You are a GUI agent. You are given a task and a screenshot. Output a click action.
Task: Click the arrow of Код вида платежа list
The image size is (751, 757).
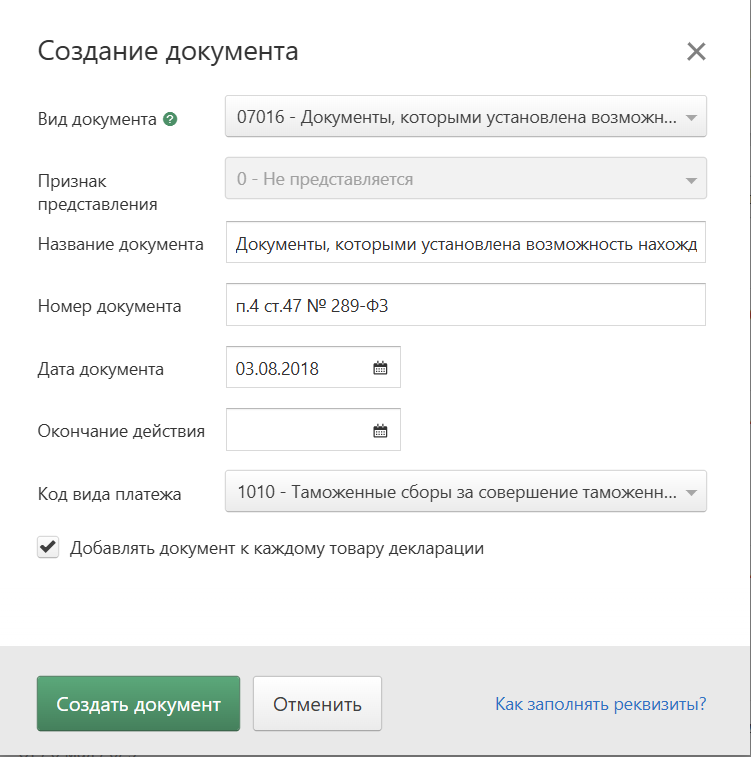click(x=691, y=492)
